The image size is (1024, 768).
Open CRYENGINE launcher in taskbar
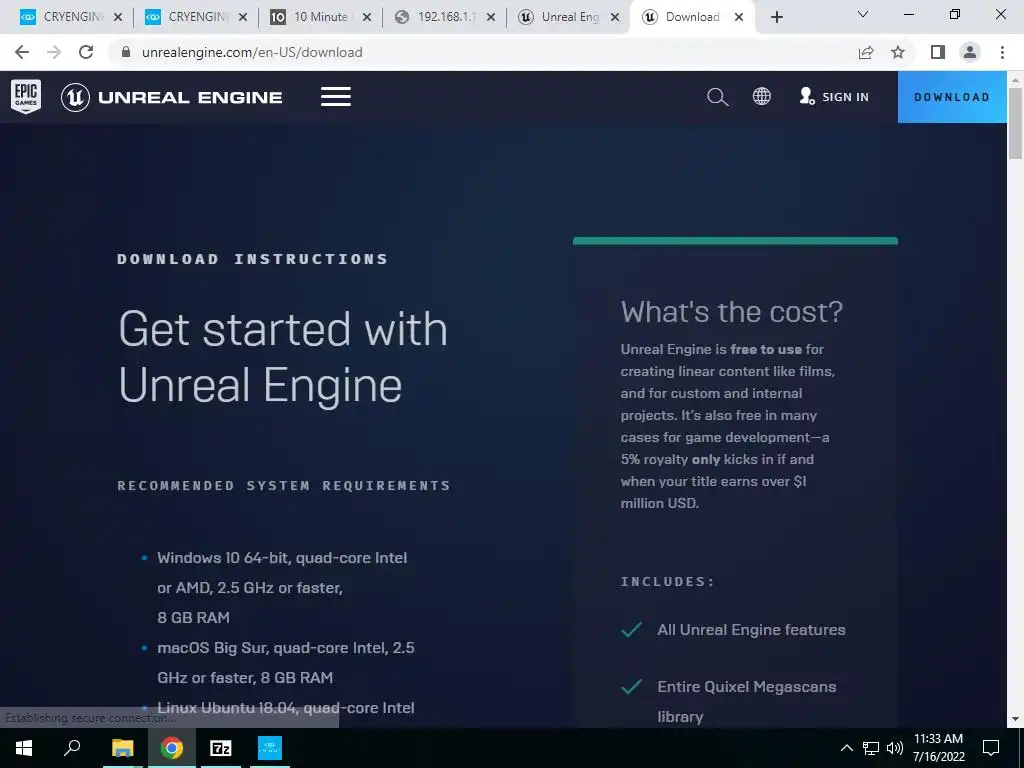pos(270,748)
